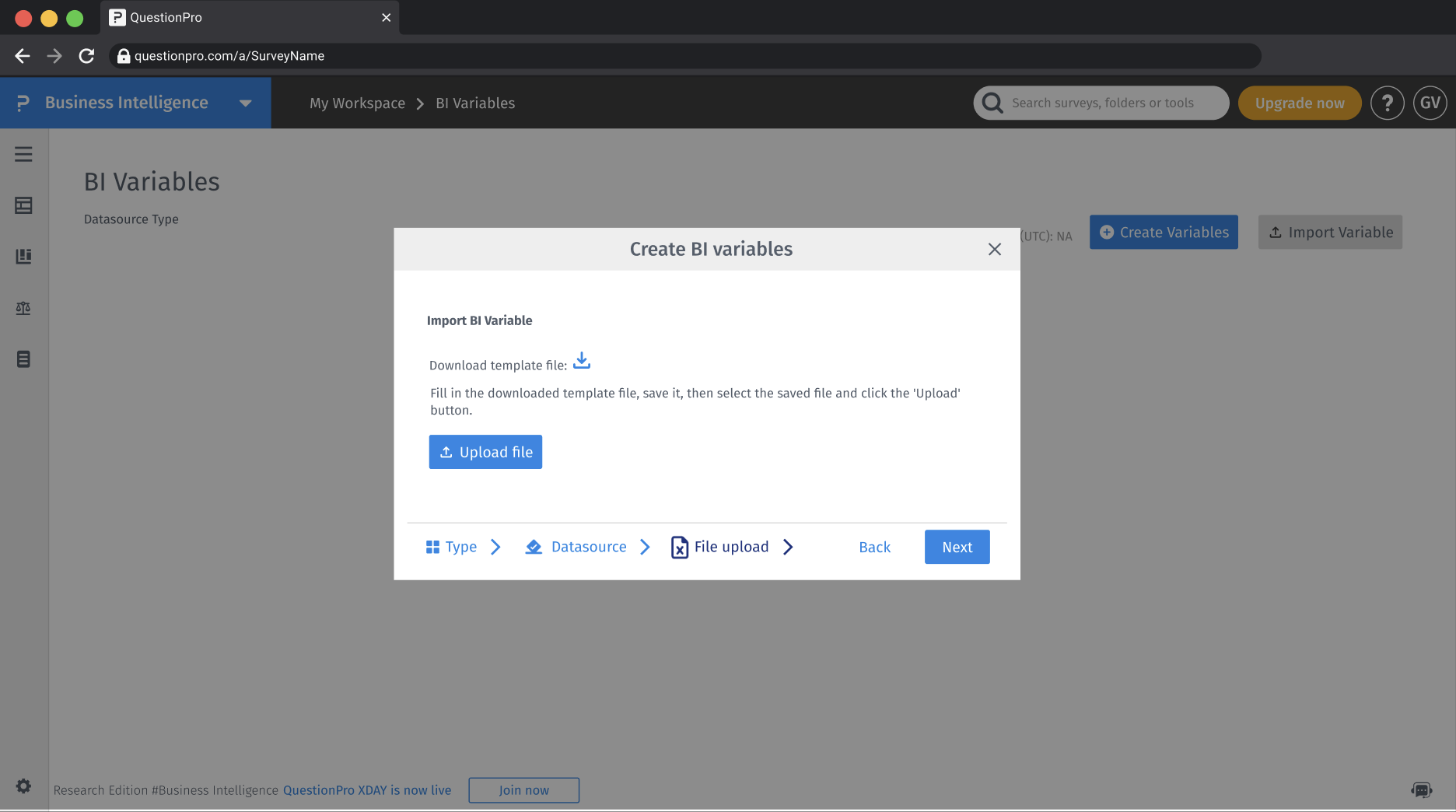1456x812 pixels.
Task: Open the chat widget at bottom right
Action: (x=1423, y=788)
